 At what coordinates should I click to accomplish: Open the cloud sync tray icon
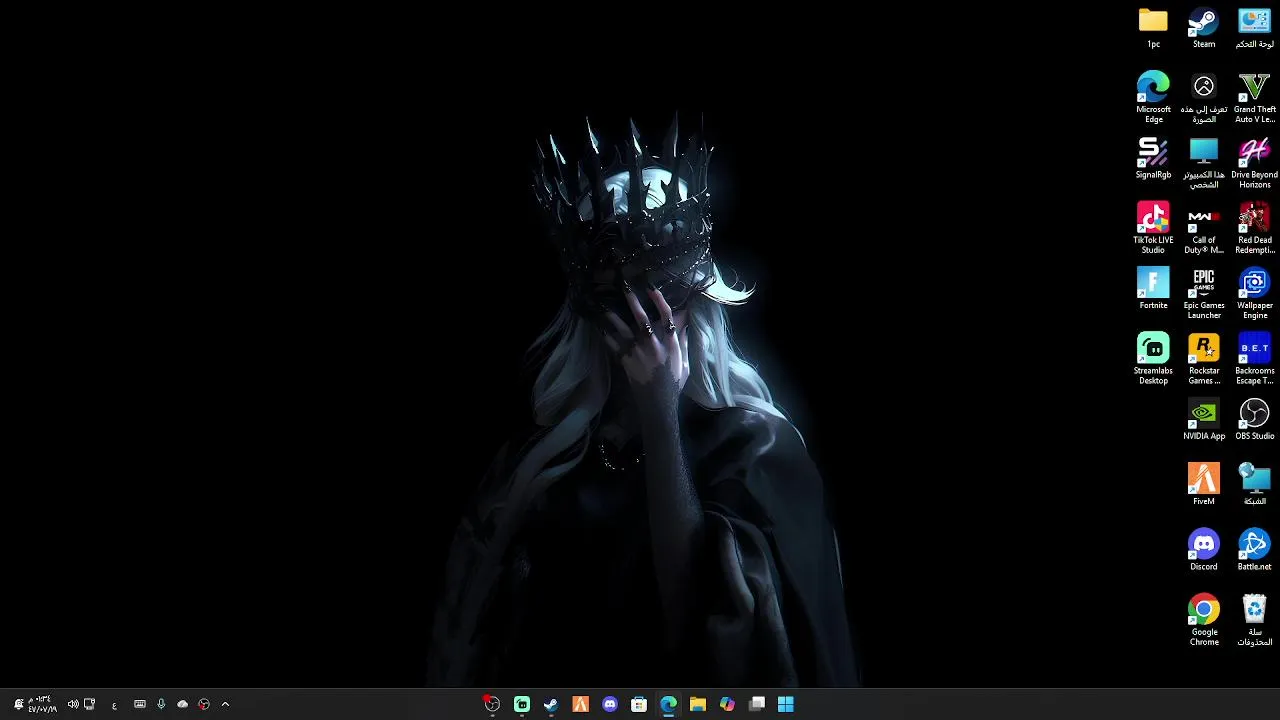click(182, 704)
